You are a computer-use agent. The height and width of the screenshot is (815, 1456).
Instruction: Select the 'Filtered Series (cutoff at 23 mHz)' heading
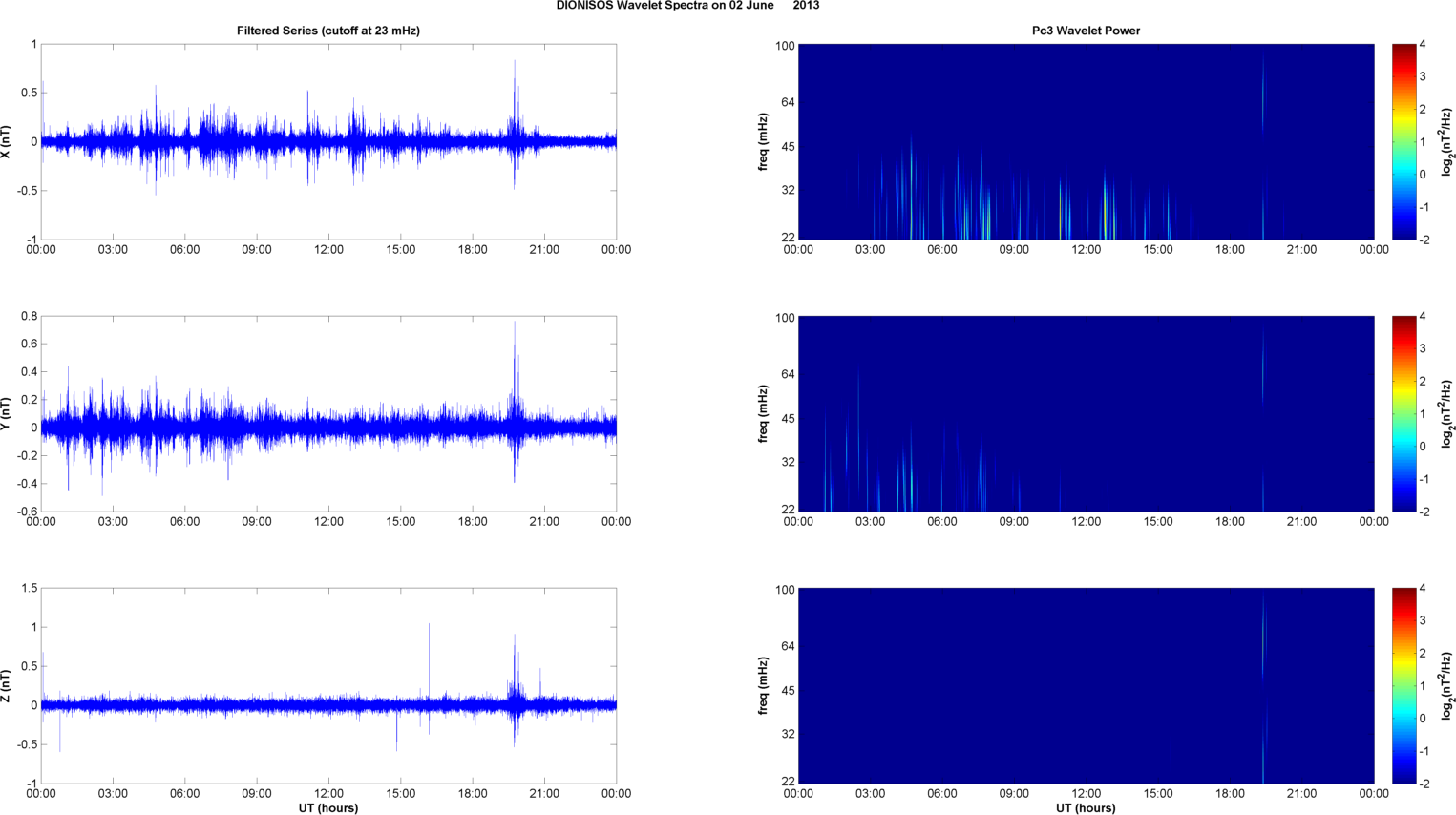pyautogui.click(x=328, y=31)
